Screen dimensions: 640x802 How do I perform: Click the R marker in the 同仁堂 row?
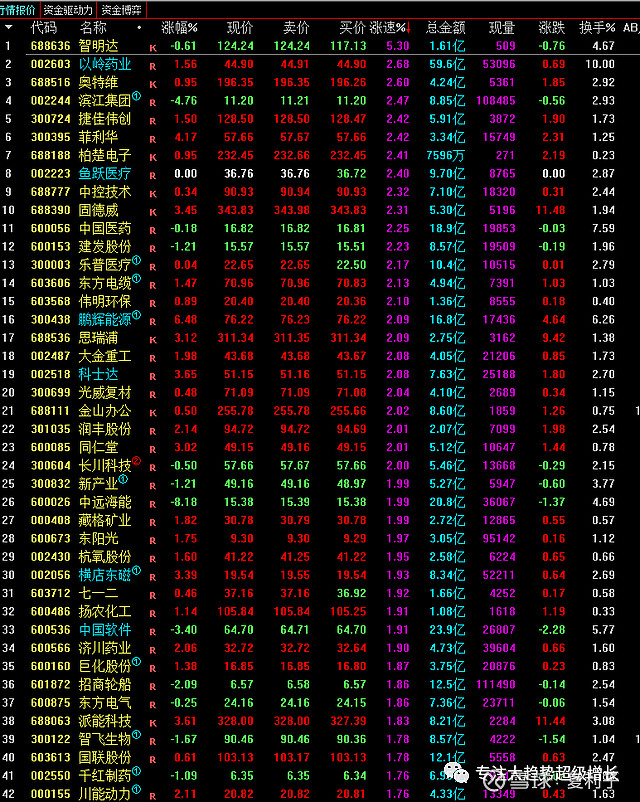point(153,450)
